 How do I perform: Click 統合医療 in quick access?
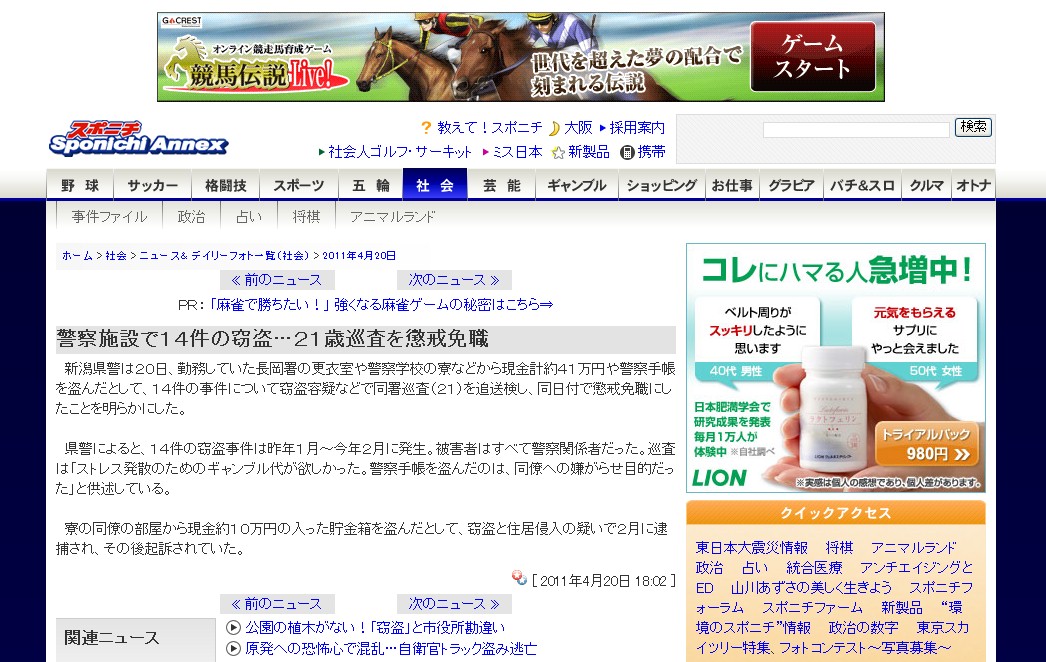[x=814, y=568]
